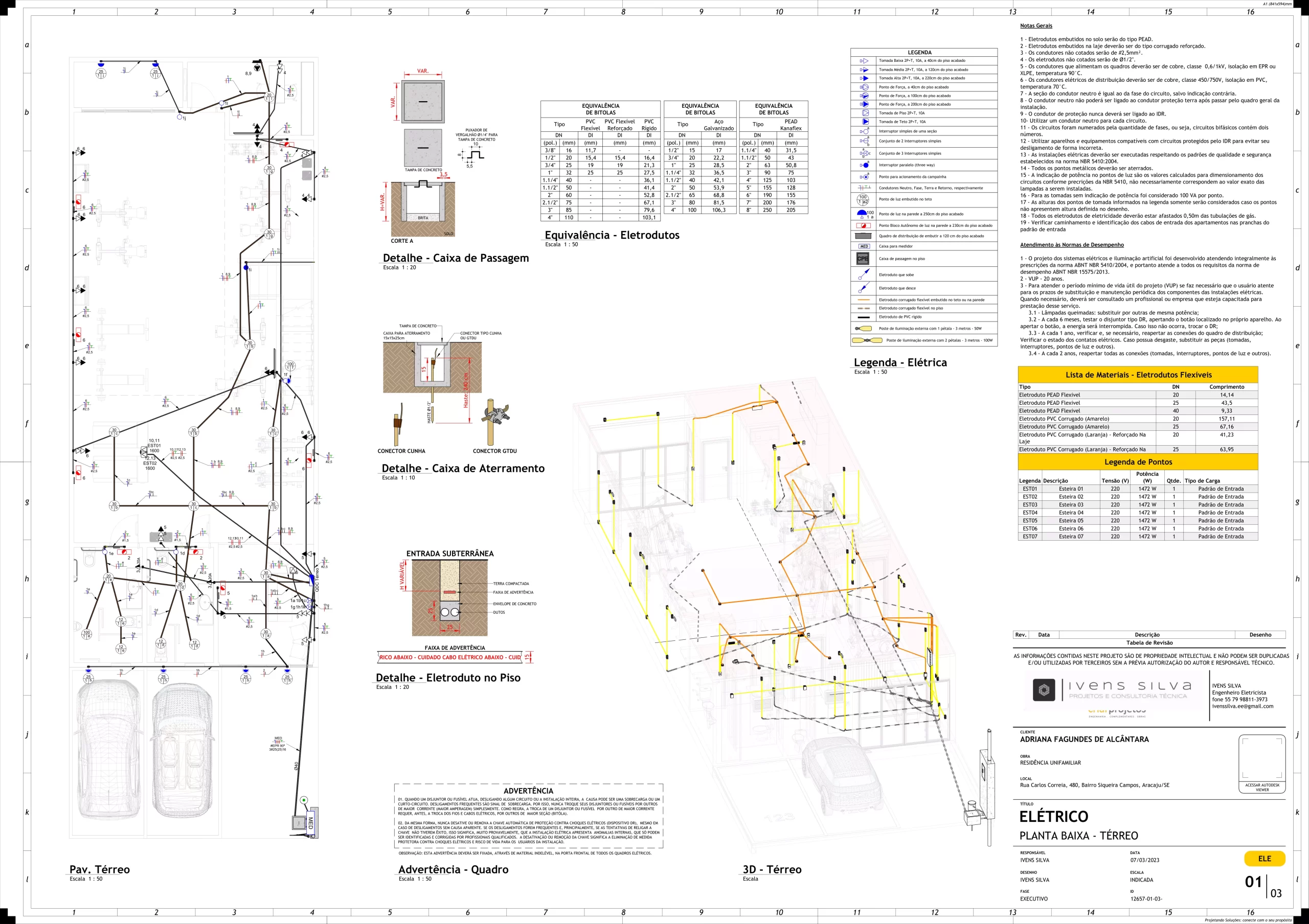
Task: Click the Conector Cunha illustration
Action: point(398,423)
